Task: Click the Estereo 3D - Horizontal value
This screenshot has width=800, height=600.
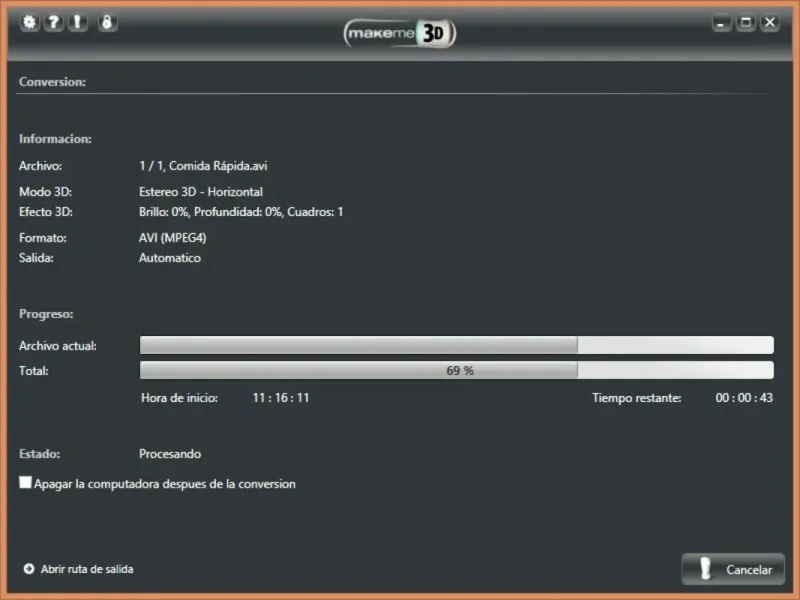Action: (201, 192)
